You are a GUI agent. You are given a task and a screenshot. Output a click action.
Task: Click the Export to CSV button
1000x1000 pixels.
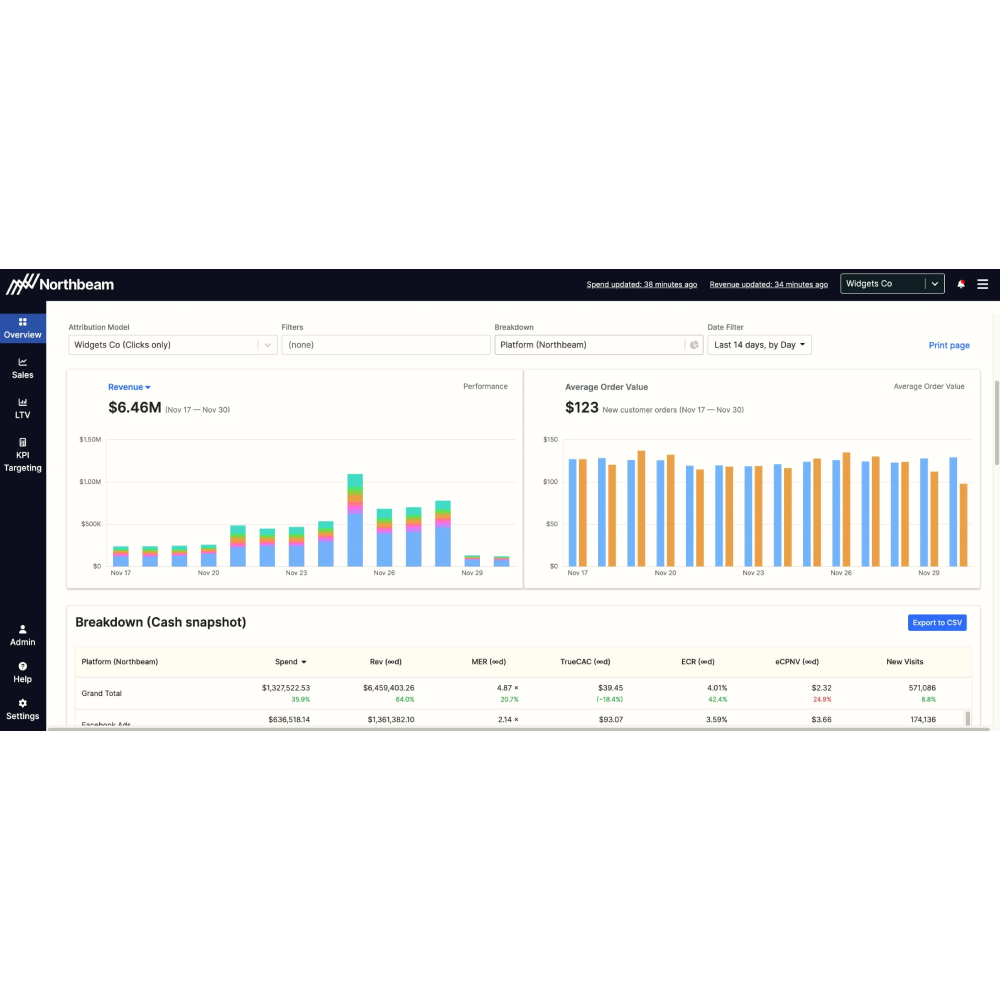[x=937, y=623]
